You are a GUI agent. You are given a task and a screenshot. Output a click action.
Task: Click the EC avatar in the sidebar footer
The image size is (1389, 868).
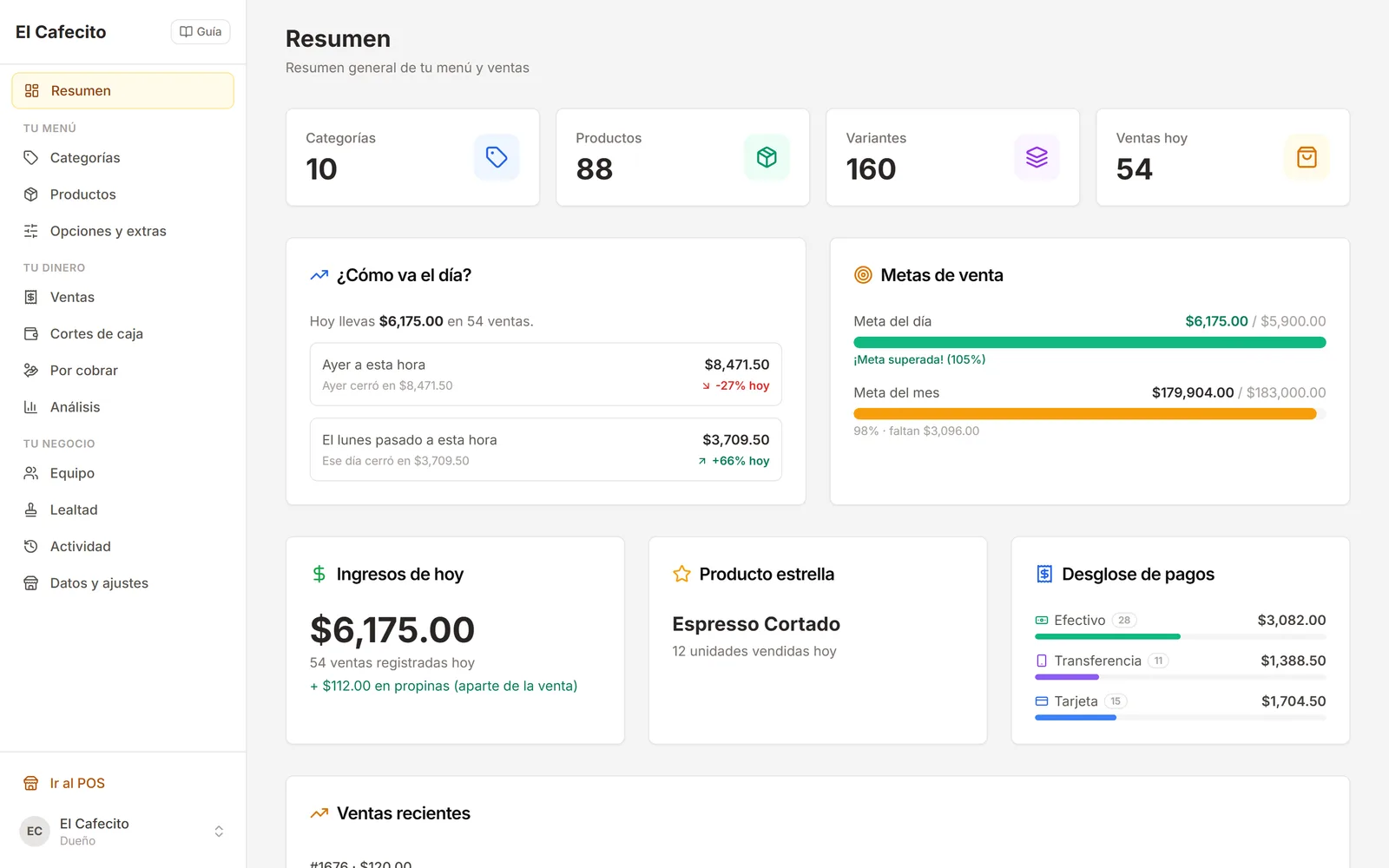[35, 832]
